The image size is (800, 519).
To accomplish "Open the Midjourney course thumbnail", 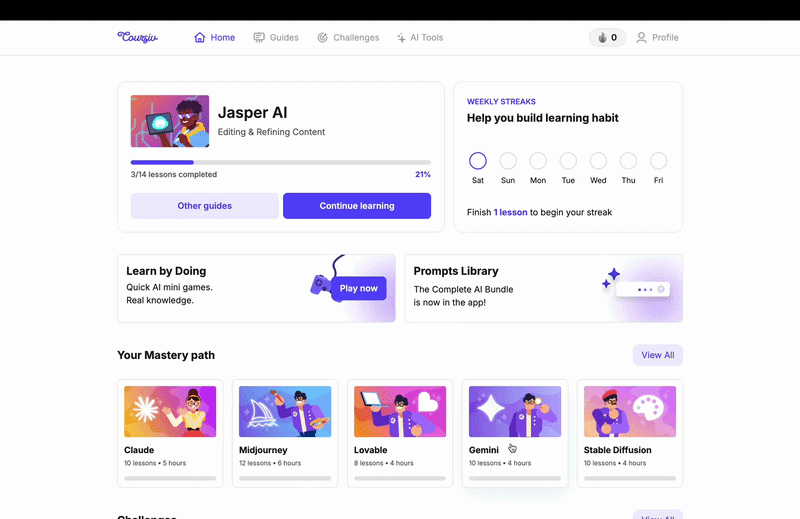I will coord(285,411).
